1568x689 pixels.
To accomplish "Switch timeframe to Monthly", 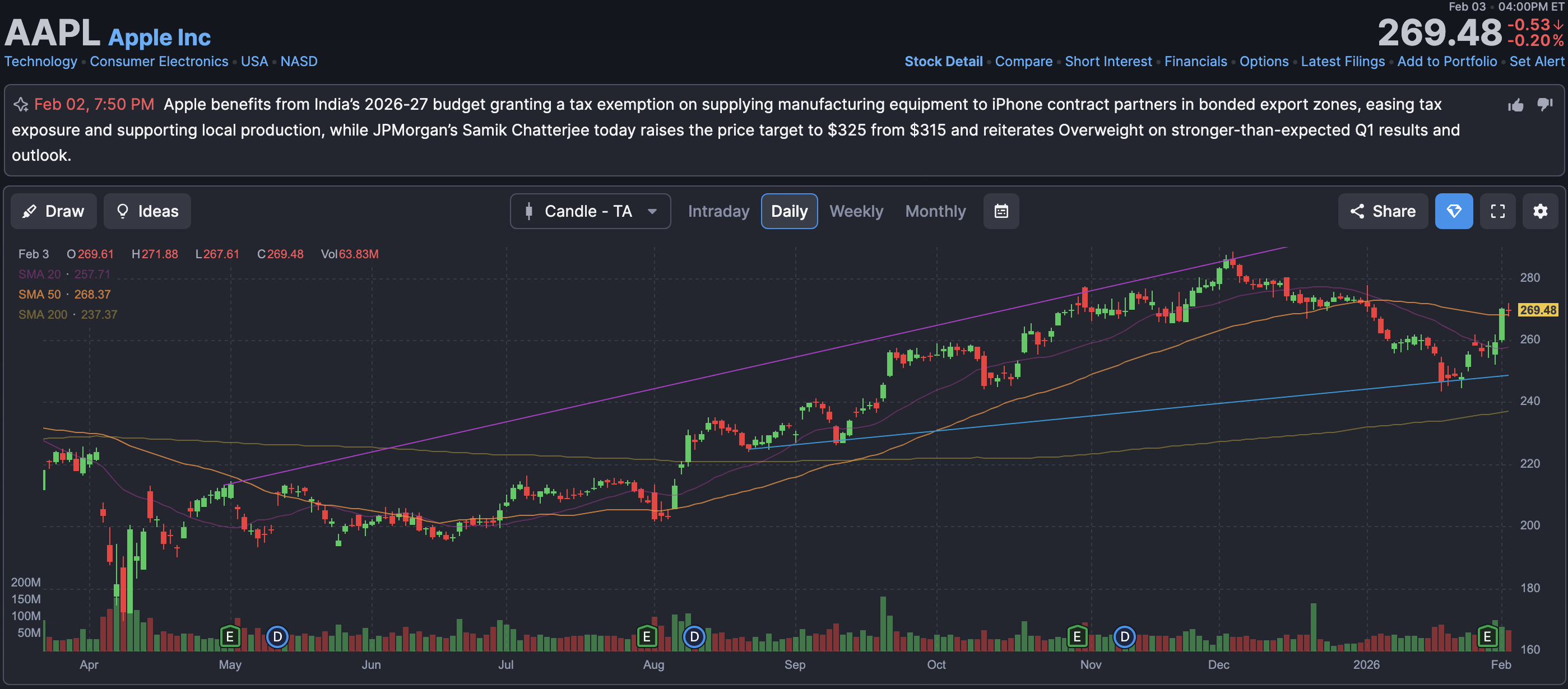I will [935, 211].
